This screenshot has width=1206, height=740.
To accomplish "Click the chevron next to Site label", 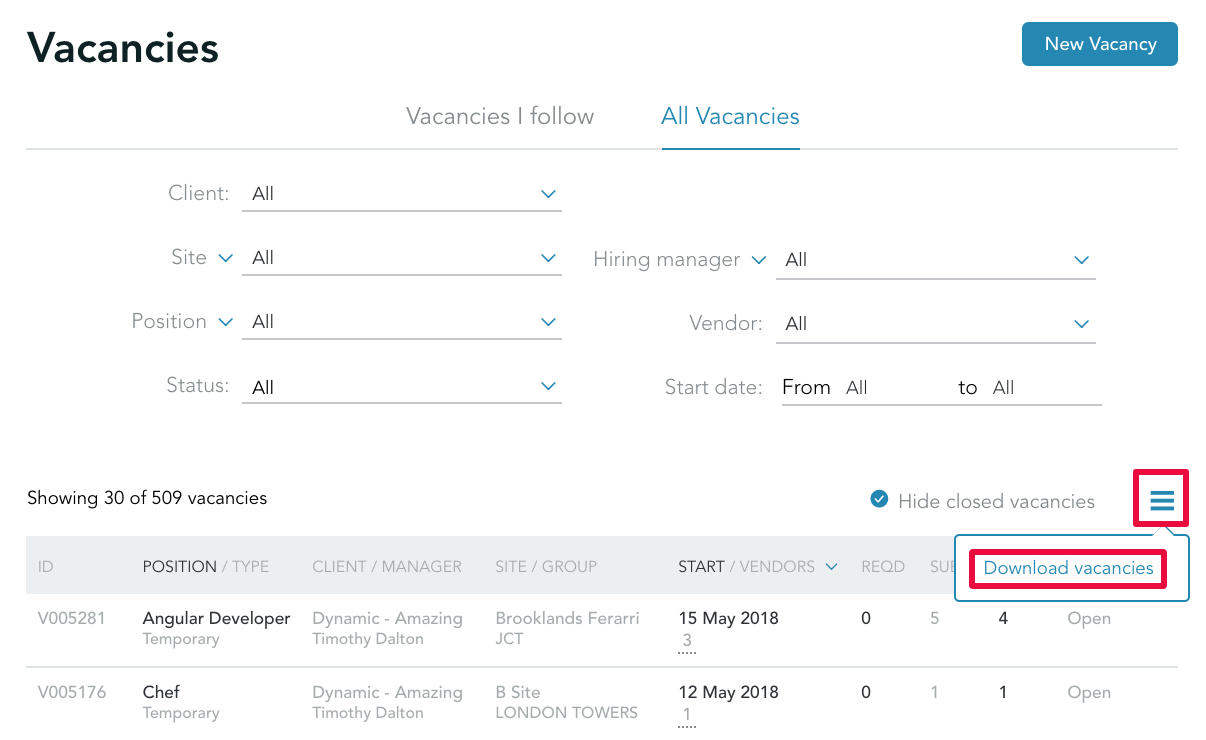I will [225, 258].
